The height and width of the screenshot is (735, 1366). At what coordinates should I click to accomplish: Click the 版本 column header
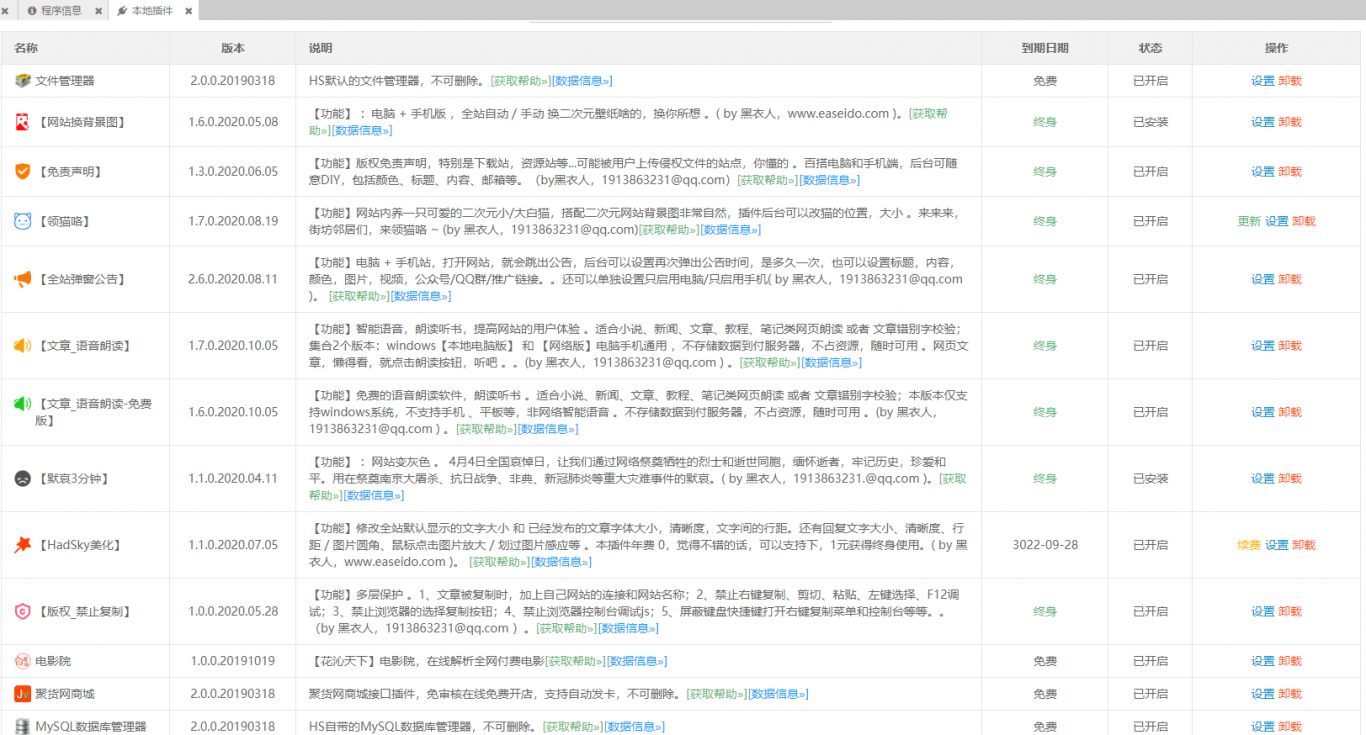233,48
